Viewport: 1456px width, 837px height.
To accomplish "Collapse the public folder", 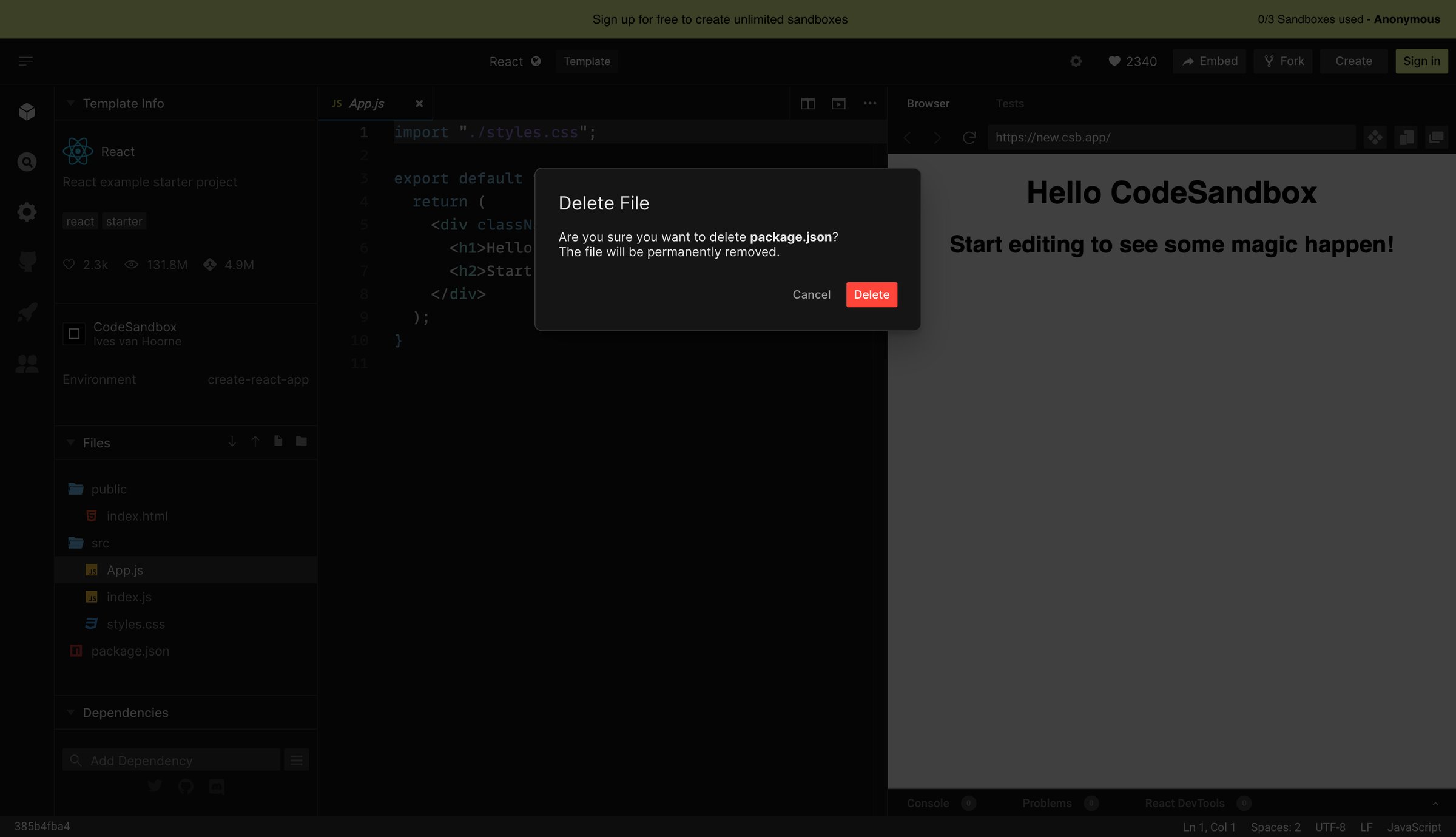I will click(x=186, y=489).
